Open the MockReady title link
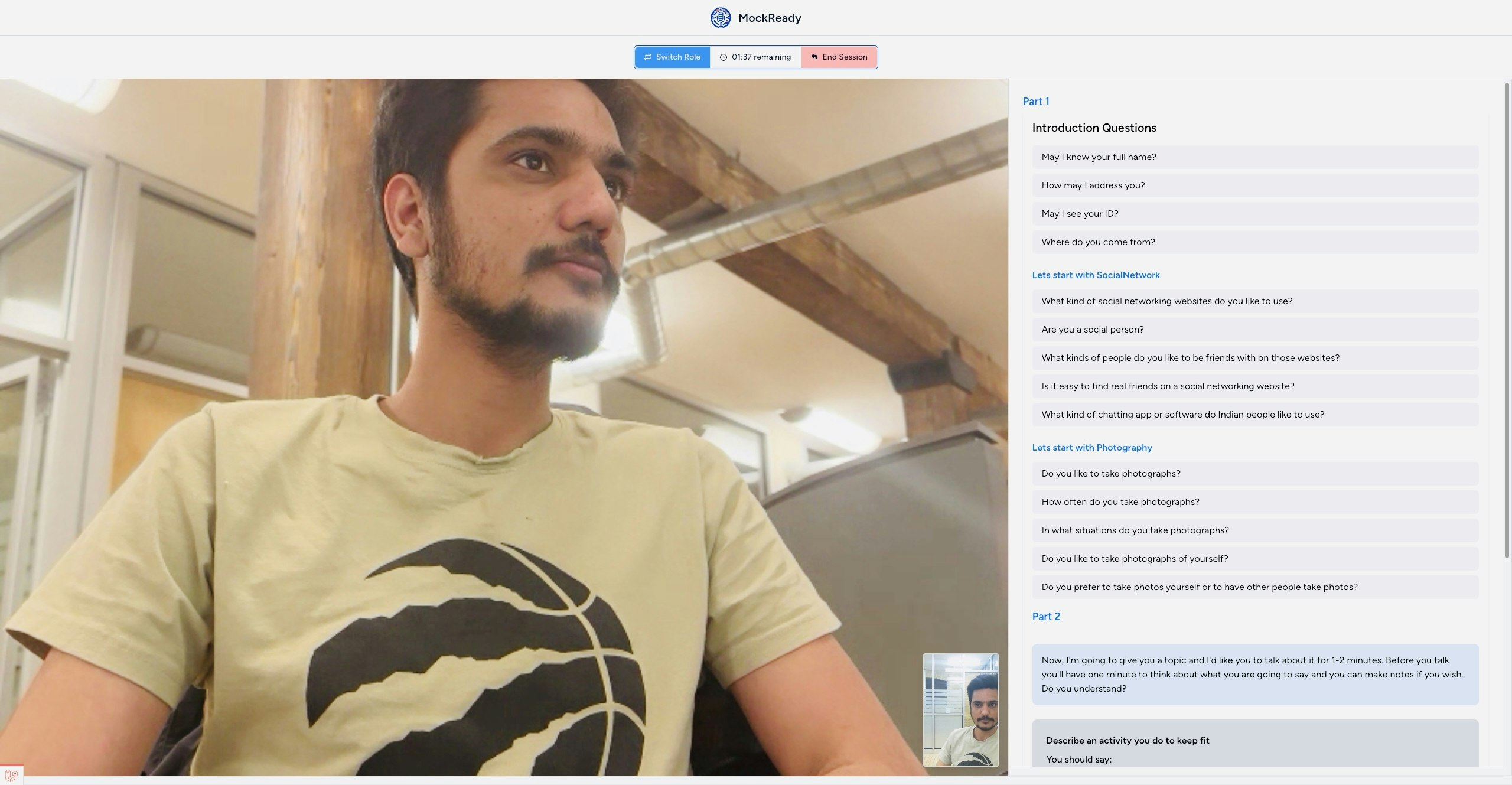This screenshot has height=785, width=1512. [x=770, y=18]
